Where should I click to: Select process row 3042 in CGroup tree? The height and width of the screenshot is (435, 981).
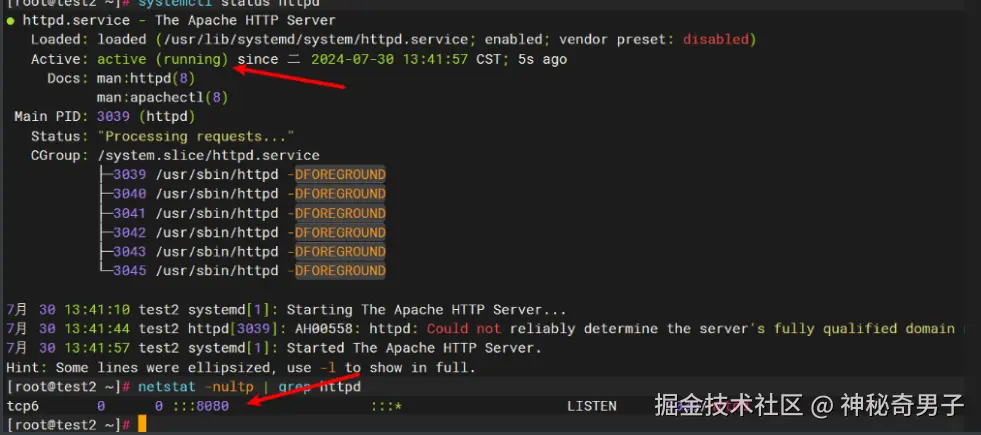pos(243,233)
